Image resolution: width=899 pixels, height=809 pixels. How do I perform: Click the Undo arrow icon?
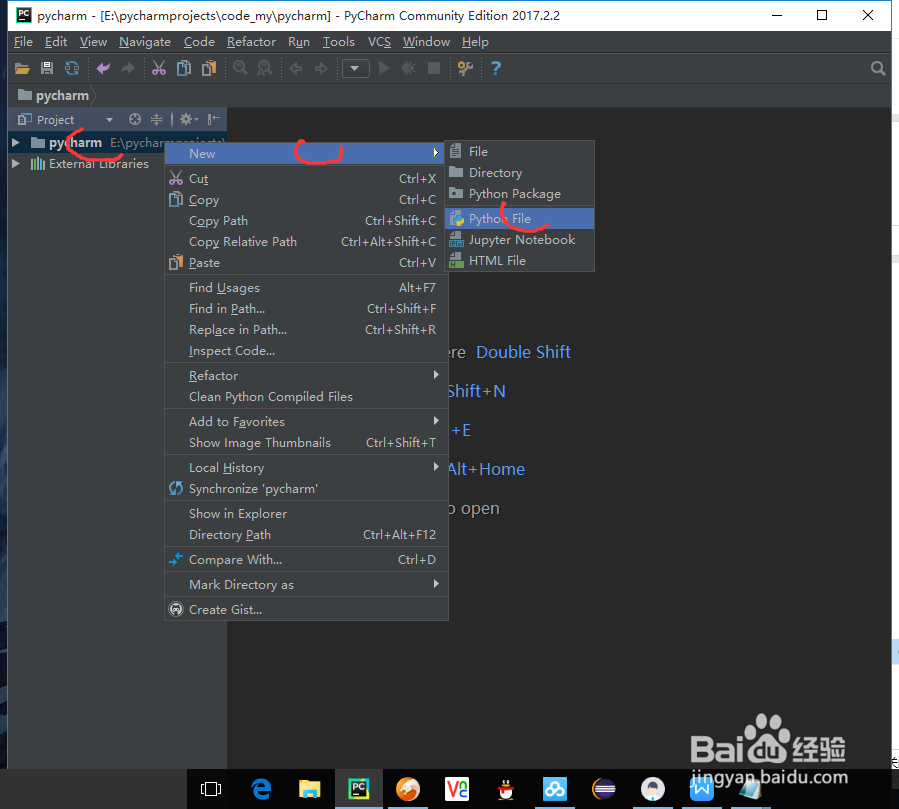103,69
